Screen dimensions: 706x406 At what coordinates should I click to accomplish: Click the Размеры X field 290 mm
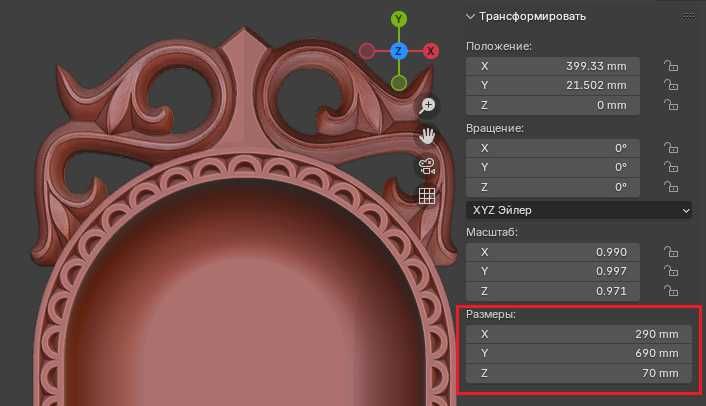579,334
